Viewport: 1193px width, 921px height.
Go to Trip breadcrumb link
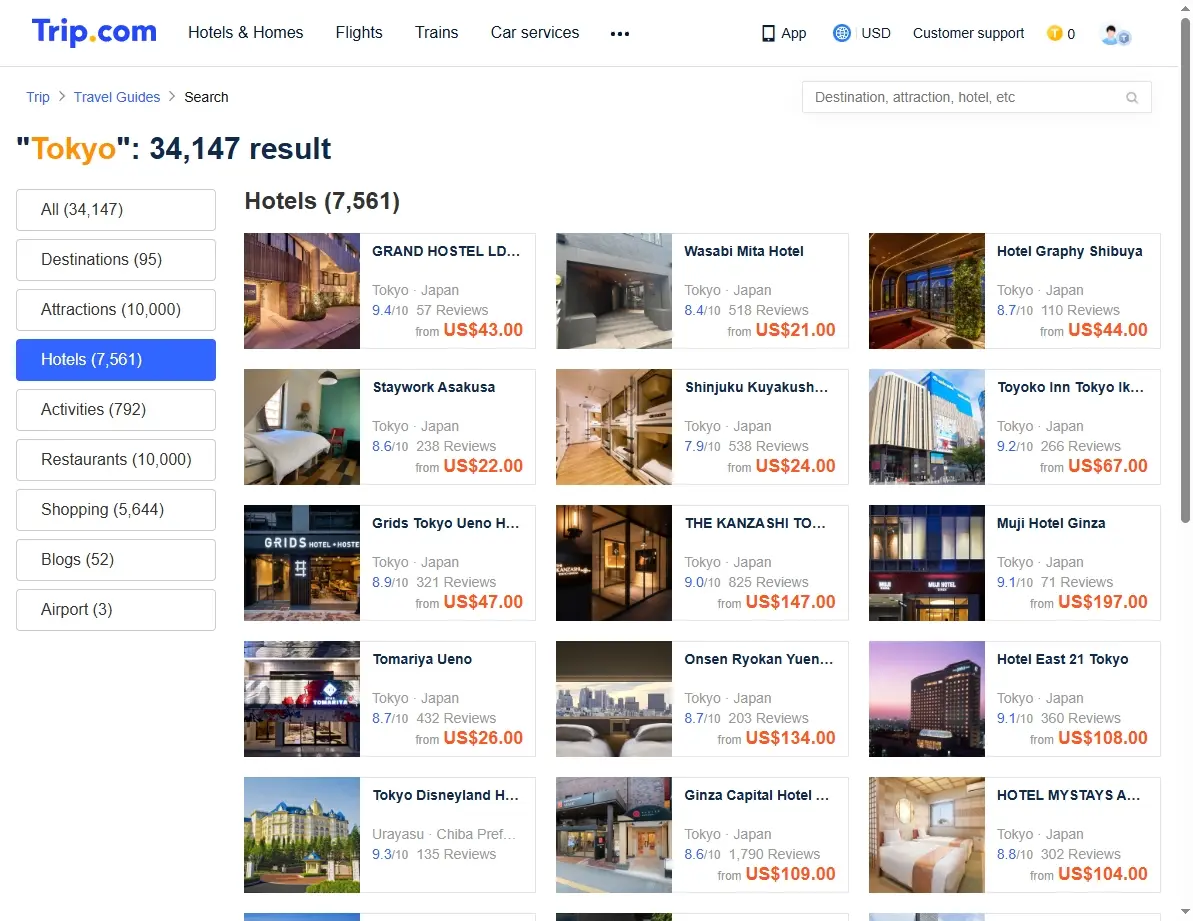37,97
